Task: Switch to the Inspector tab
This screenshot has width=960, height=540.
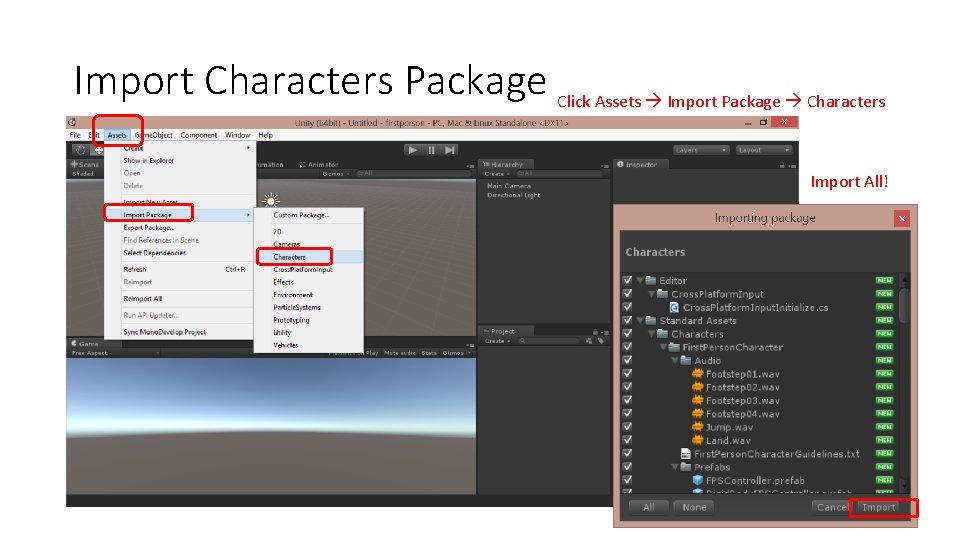Action: point(638,165)
